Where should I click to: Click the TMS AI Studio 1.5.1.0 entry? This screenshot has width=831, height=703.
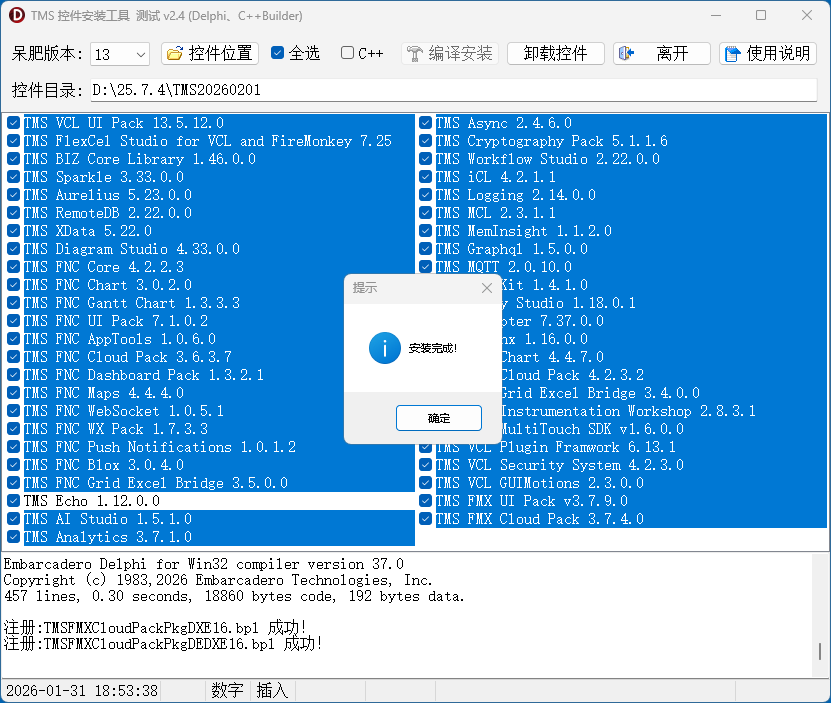107,519
